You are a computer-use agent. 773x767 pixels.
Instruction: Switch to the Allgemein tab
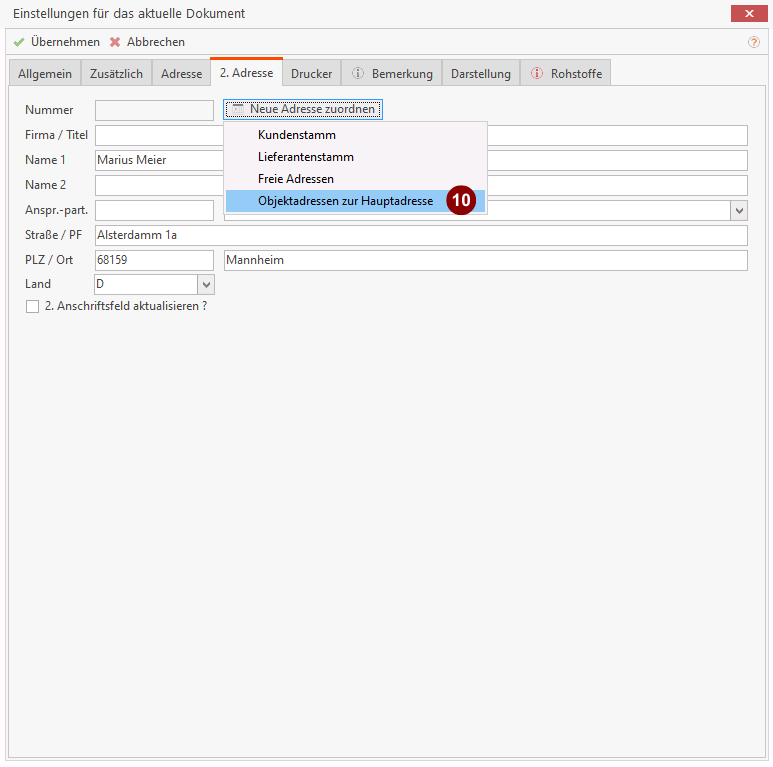pyautogui.click(x=45, y=74)
